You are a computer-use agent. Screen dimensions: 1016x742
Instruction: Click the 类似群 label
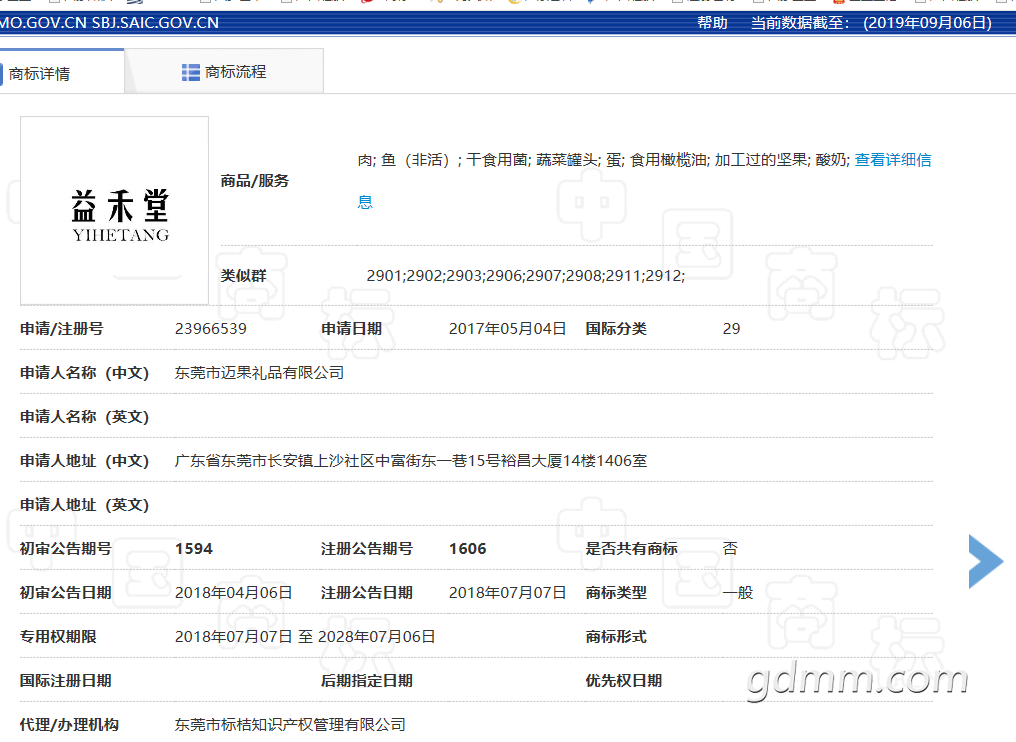243,275
